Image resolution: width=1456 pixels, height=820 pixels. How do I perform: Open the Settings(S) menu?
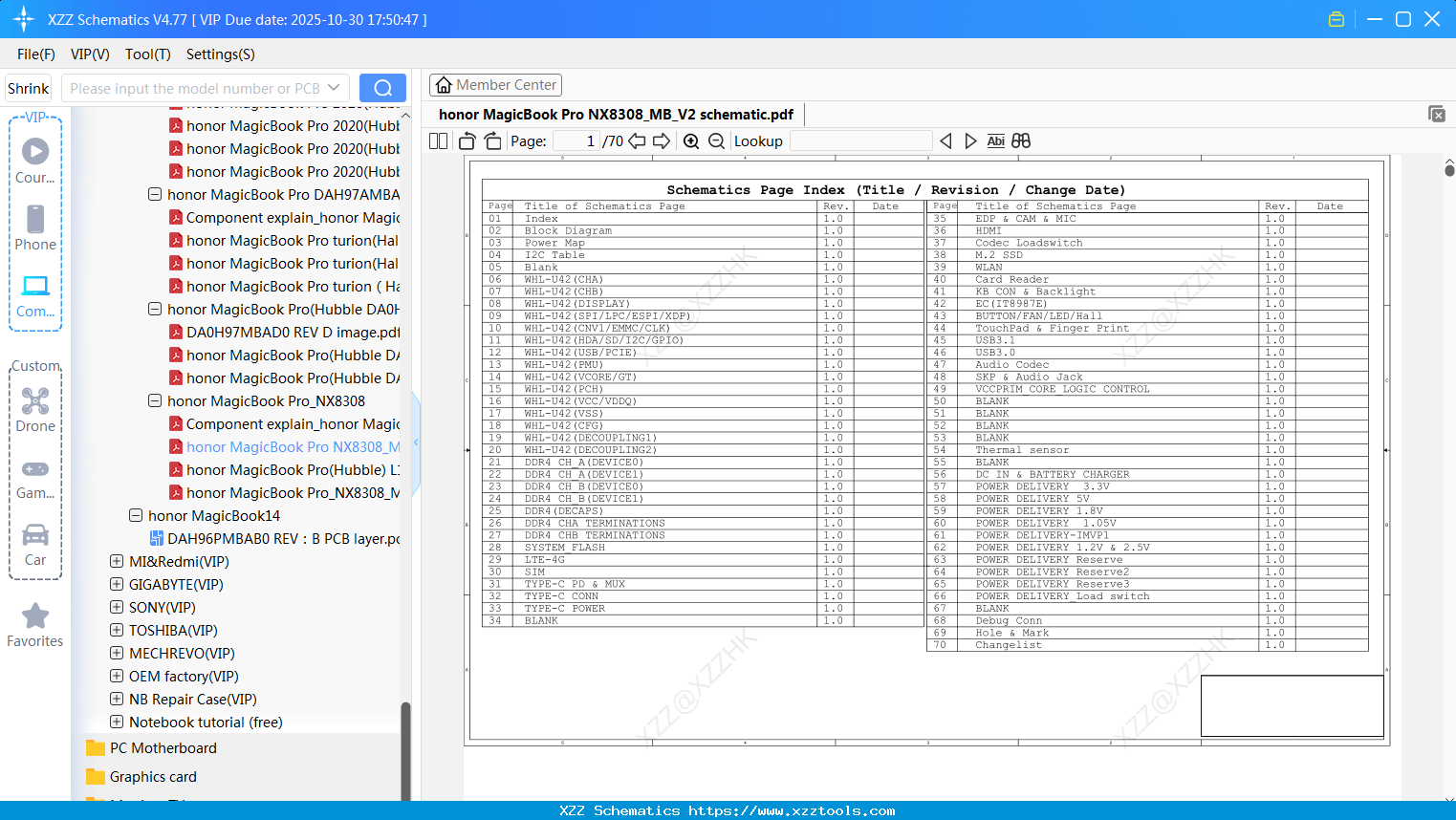coord(221,54)
